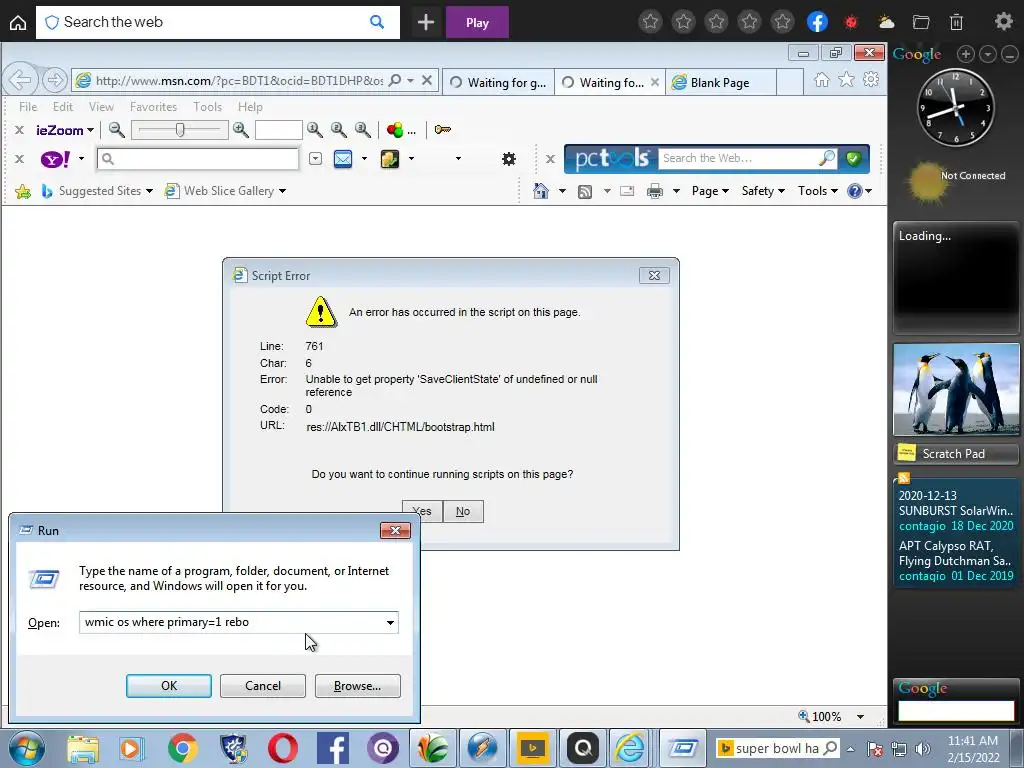This screenshot has width=1024, height=768.
Task: Open Opera from the taskbar
Action: 282,748
